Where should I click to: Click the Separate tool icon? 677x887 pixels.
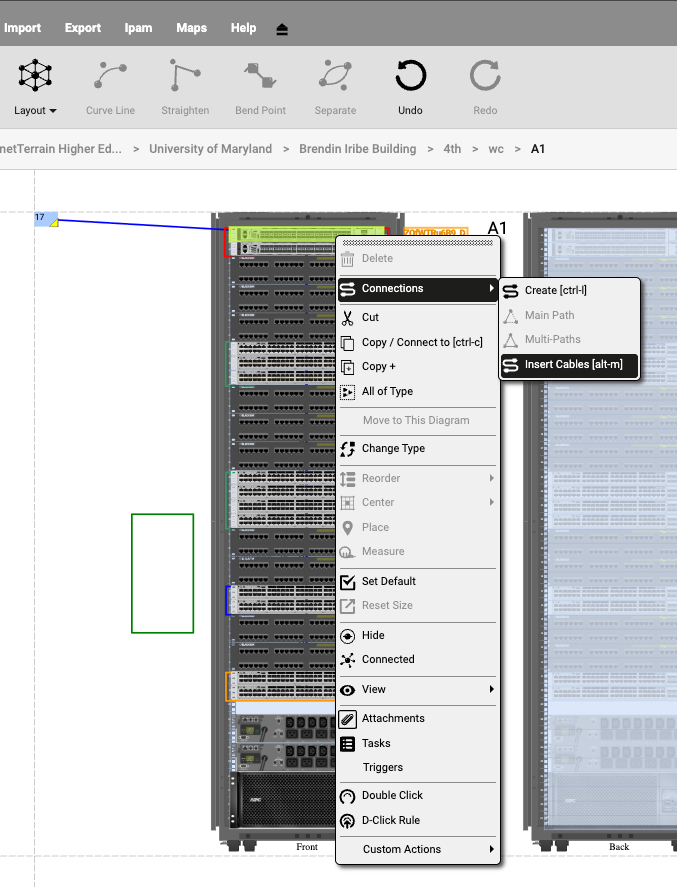pos(335,75)
